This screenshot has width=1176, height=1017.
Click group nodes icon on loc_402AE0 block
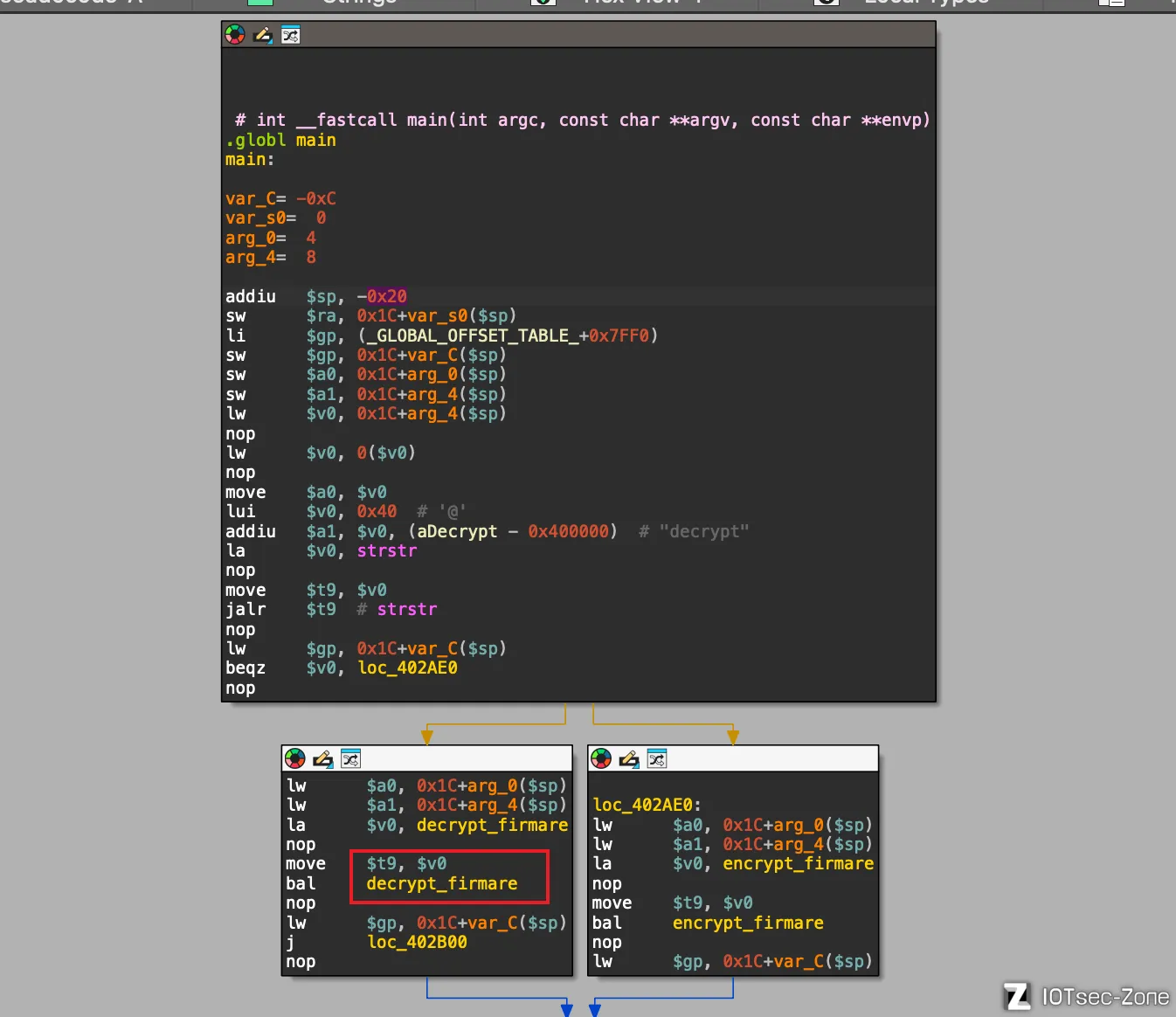point(657,758)
